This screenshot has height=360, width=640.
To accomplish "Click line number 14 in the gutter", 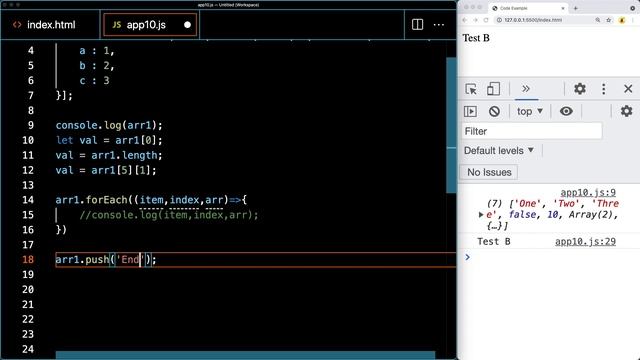I will point(28,200).
